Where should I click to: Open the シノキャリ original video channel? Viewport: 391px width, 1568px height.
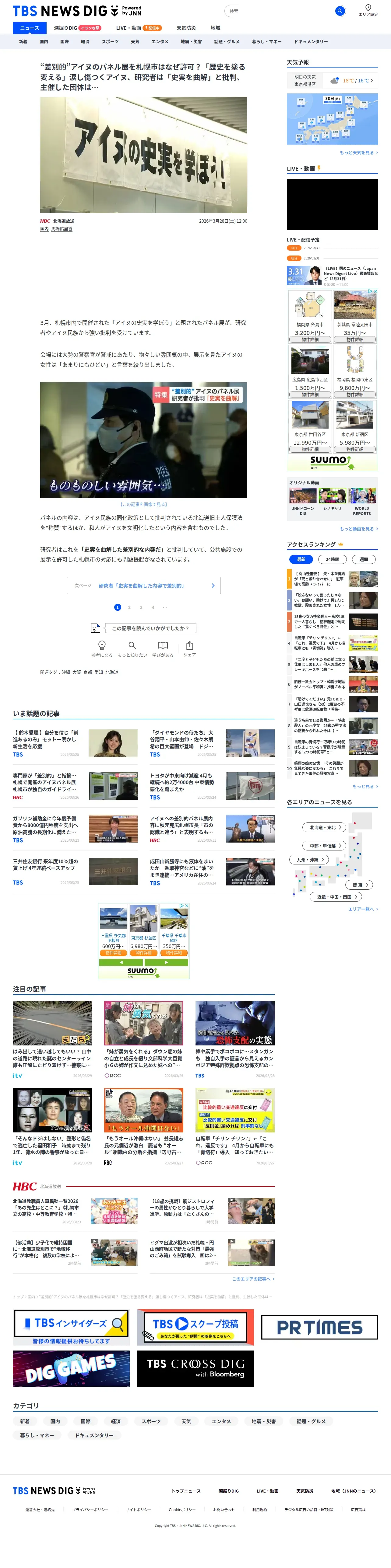coord(332,499)
